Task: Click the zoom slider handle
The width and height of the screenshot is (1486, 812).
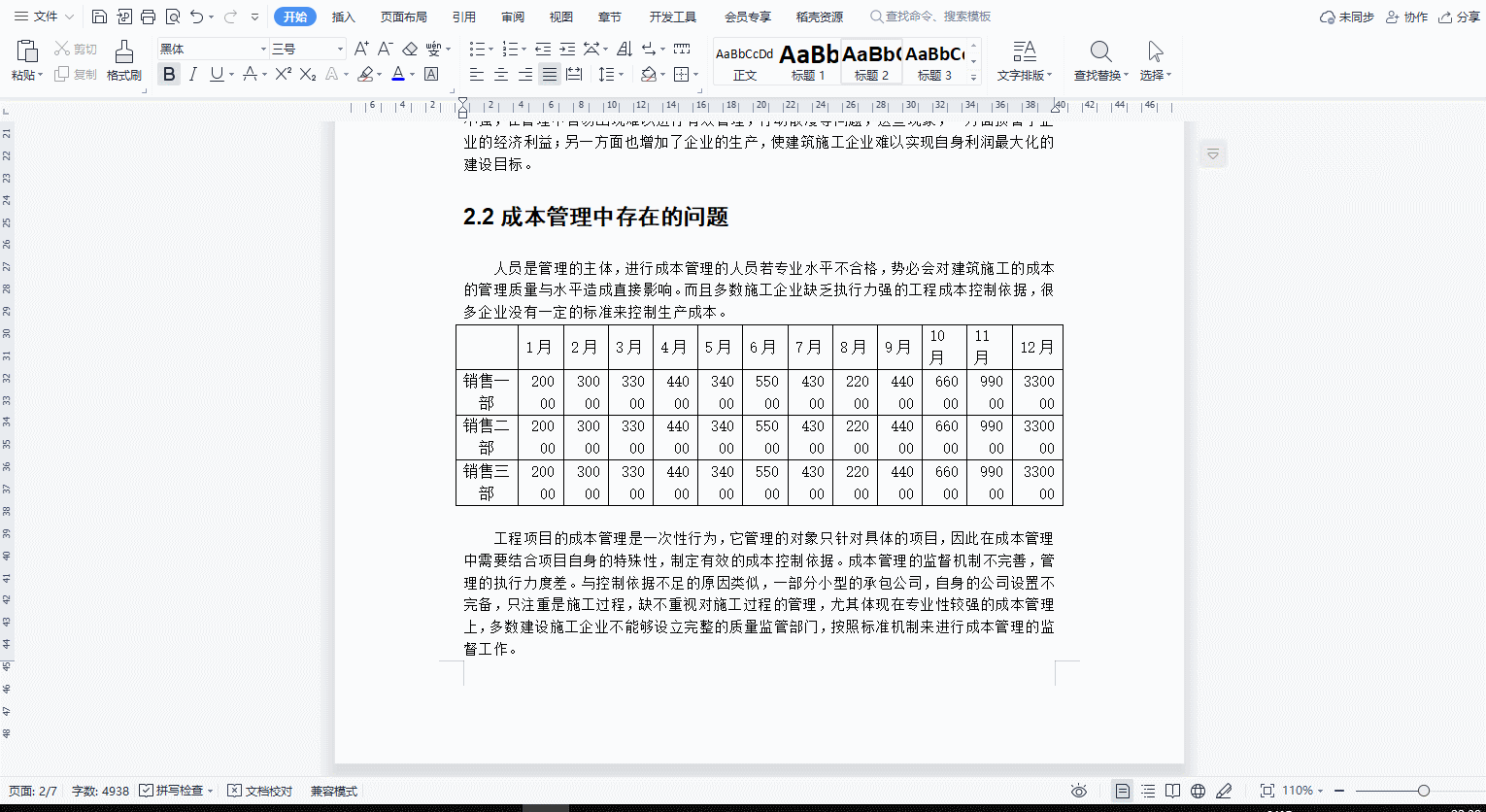Action: 1423,791
